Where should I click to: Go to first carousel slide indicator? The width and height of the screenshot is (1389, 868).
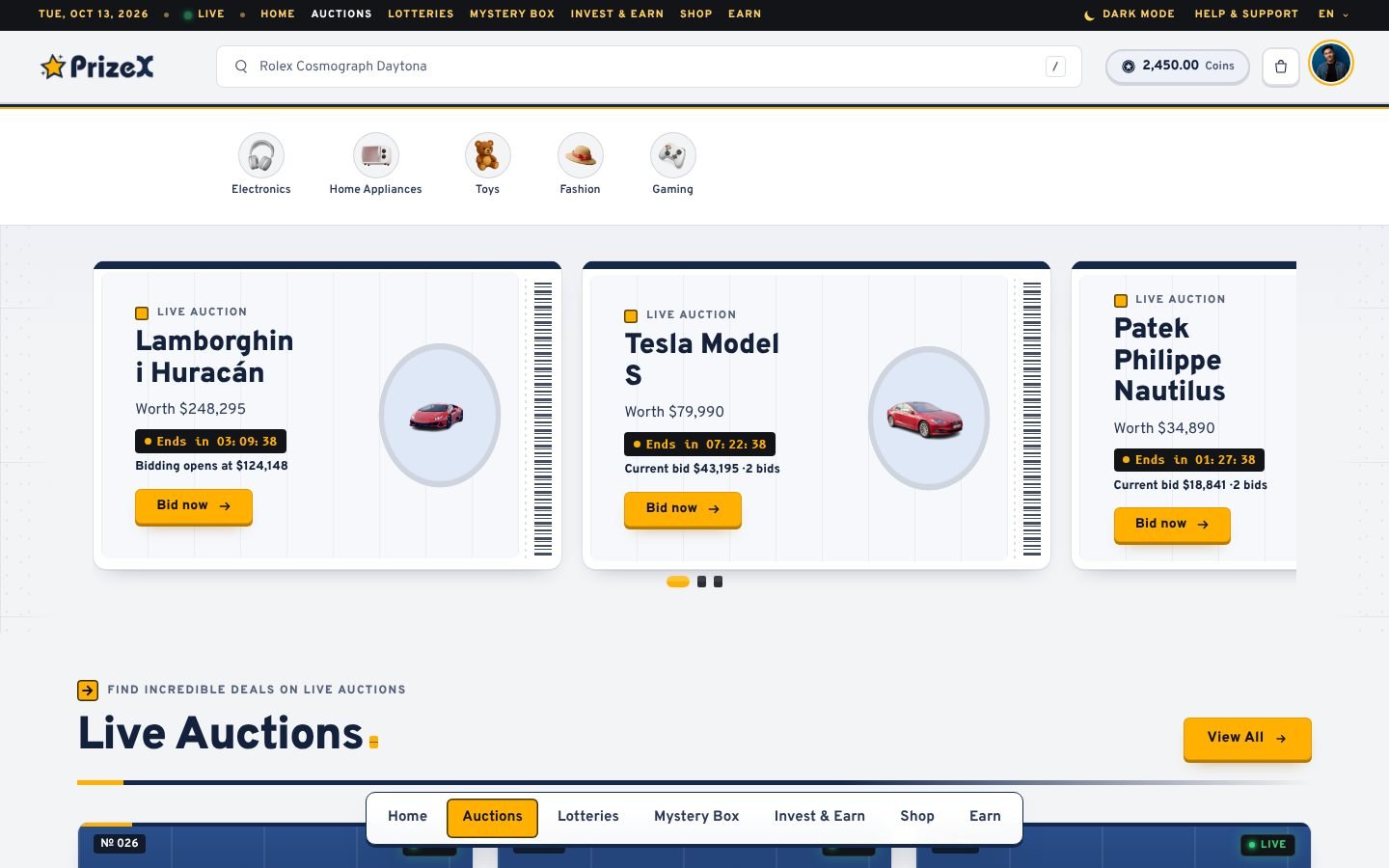(x=678, y=582)
